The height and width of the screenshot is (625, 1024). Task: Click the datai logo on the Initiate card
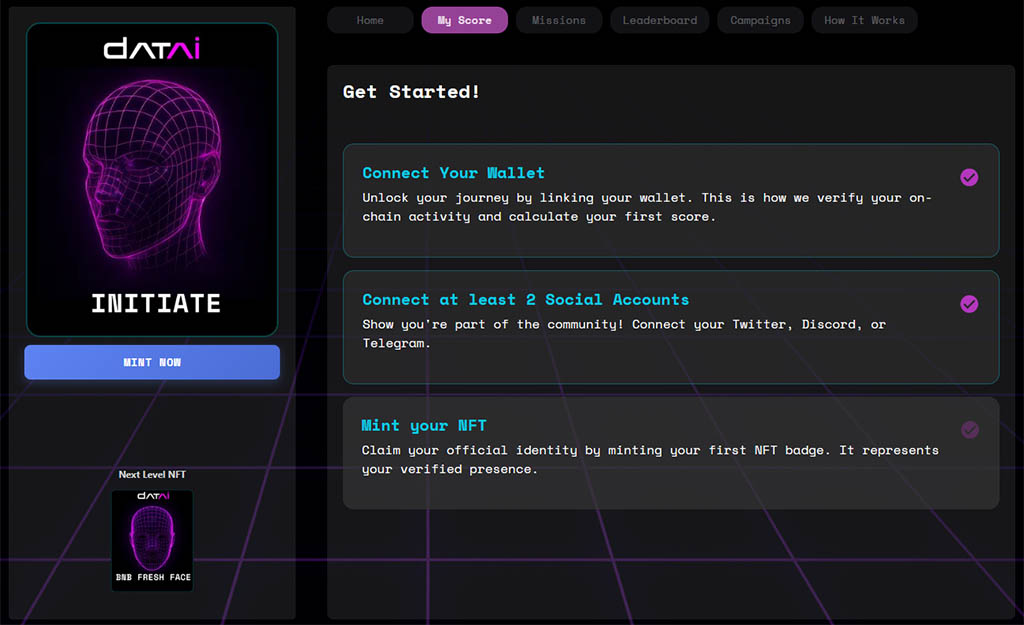click(152, 48)
